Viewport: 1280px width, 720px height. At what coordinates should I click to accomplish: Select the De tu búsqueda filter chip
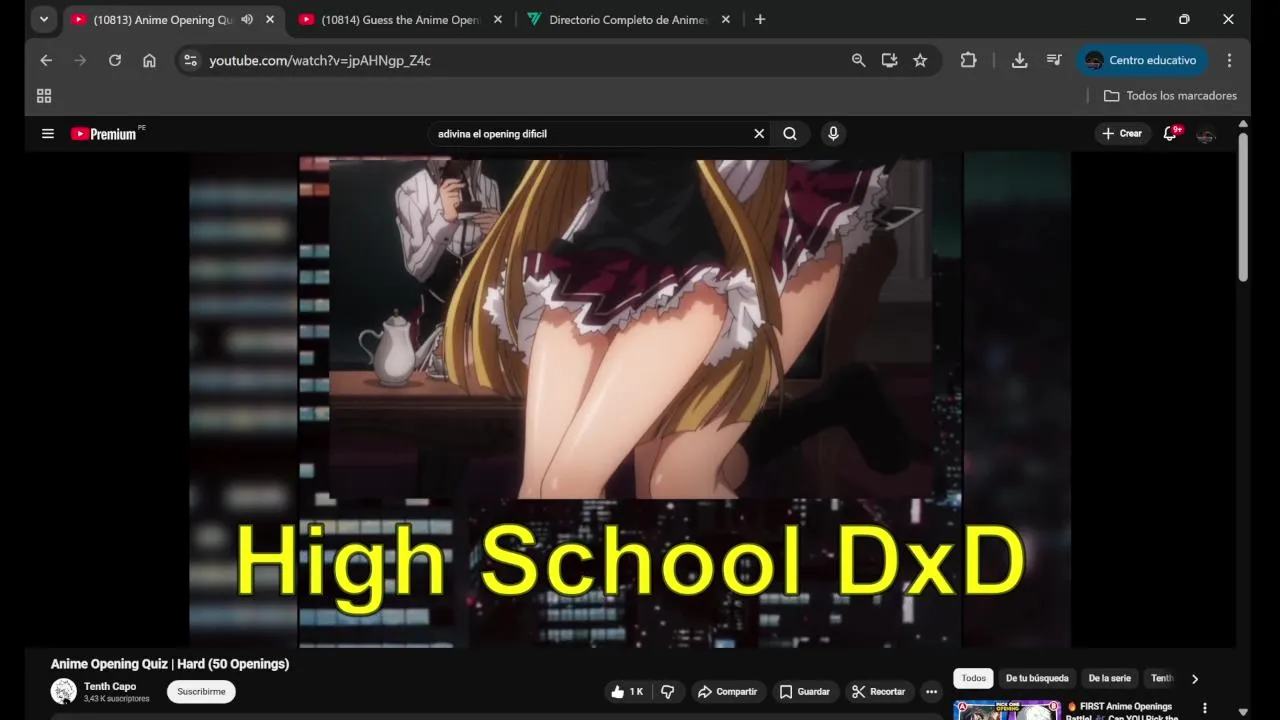[x=1037, y=678]
